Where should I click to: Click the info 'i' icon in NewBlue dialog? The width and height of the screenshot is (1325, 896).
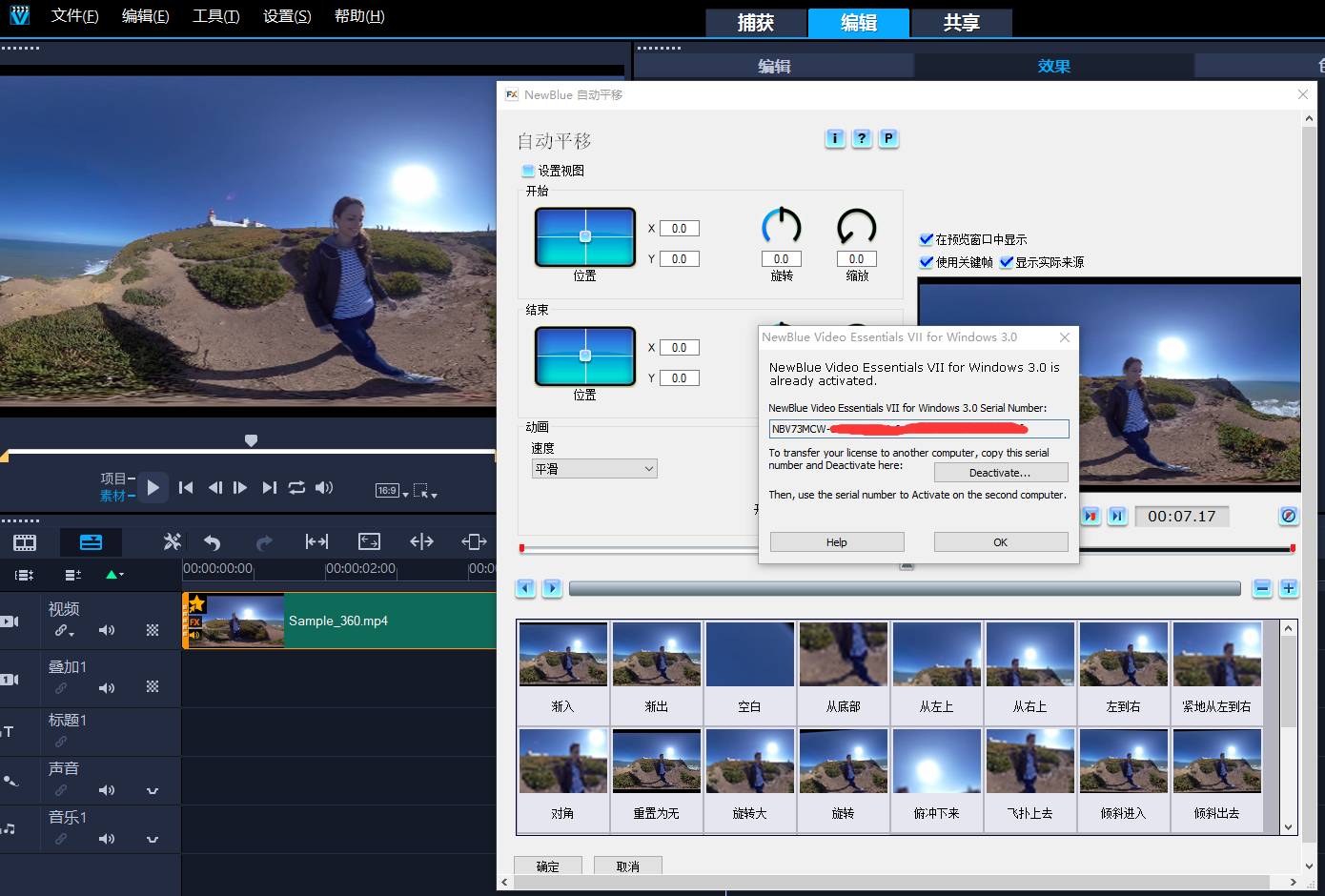click(x=835, y=138)
